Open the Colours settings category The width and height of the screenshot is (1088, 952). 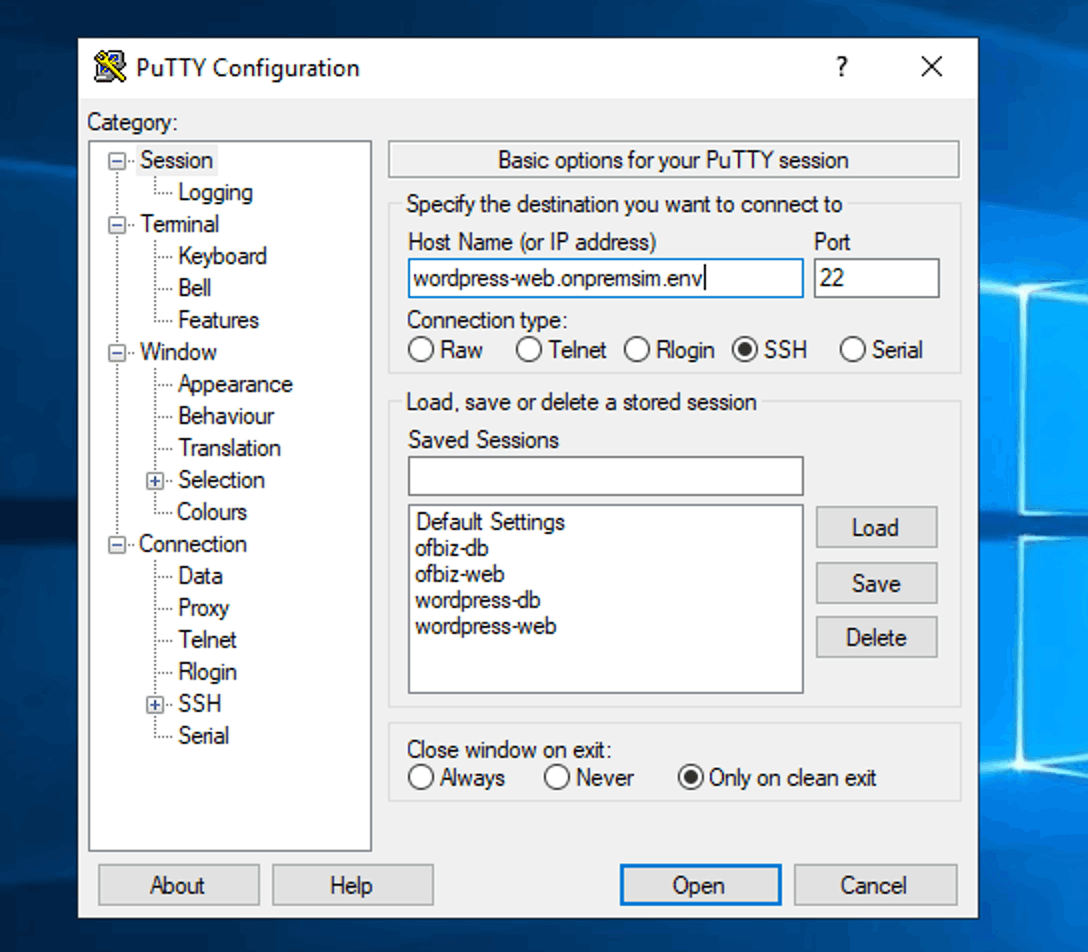point(212,511)
